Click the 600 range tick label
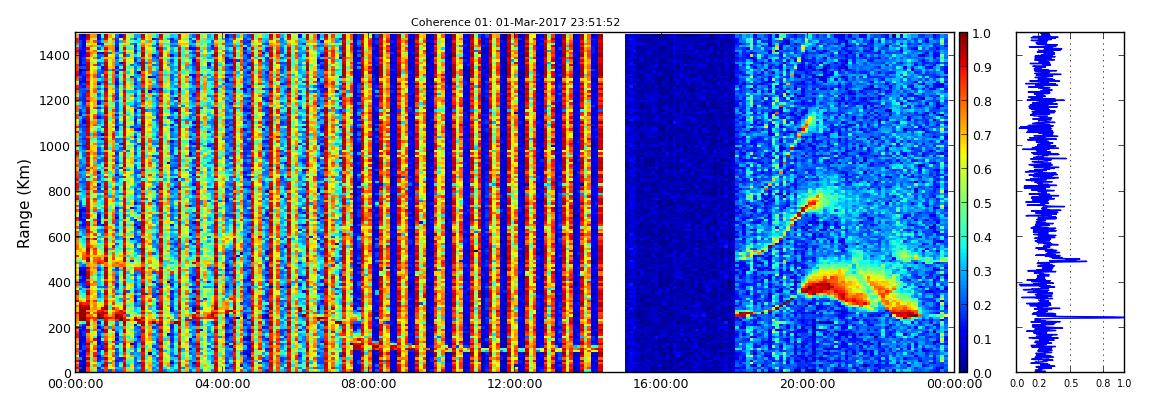The image size is (1150, 407). pos(58,237)
